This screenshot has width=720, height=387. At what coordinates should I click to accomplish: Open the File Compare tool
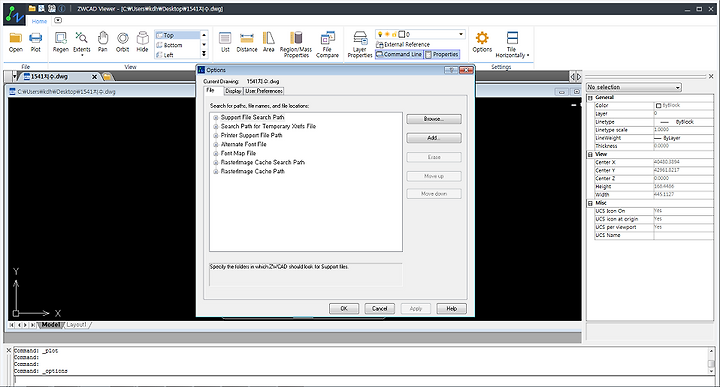pyautogui.click(x=327, y=45)
